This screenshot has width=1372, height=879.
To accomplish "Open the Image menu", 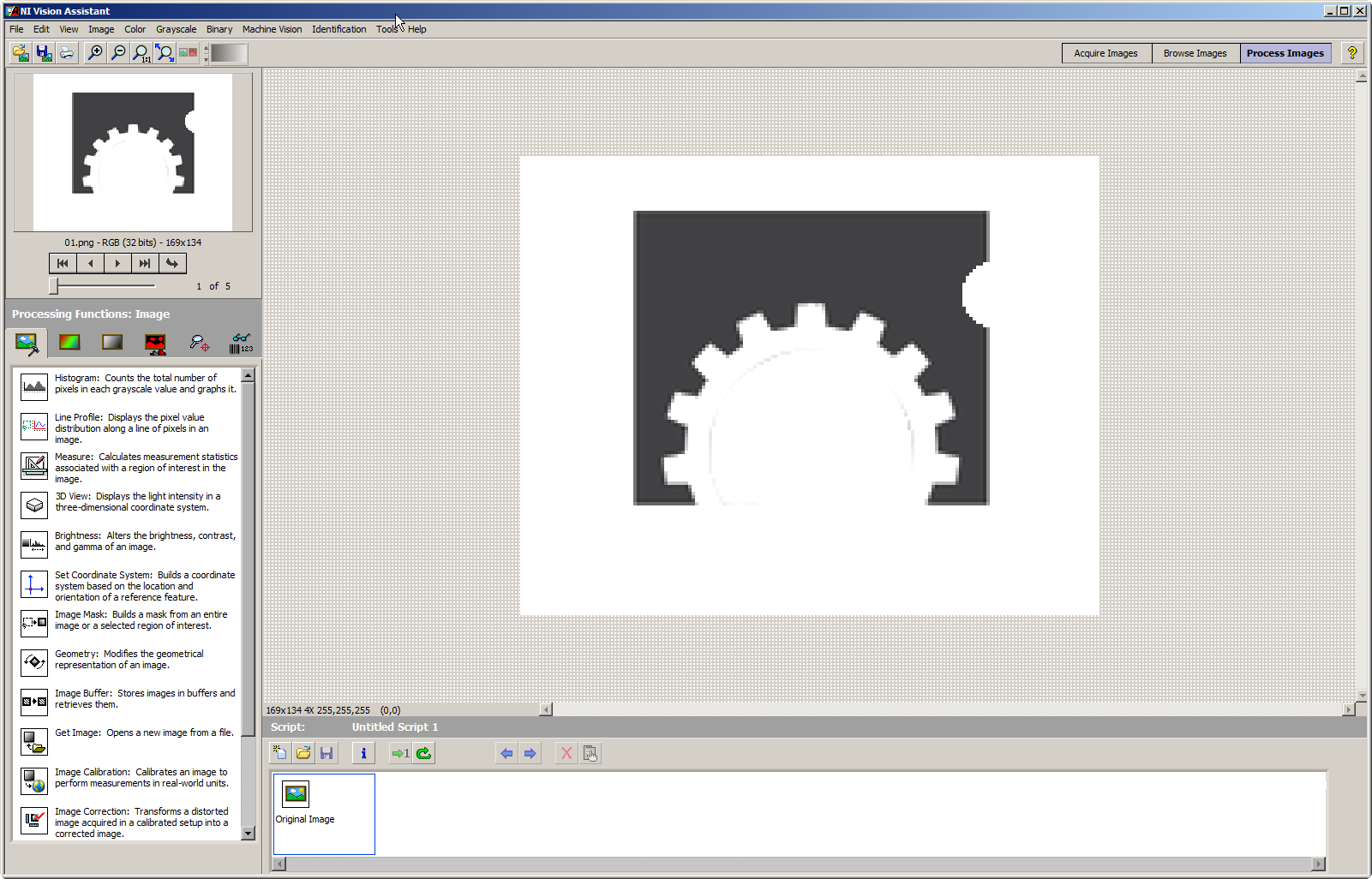I will pos(101,29).
